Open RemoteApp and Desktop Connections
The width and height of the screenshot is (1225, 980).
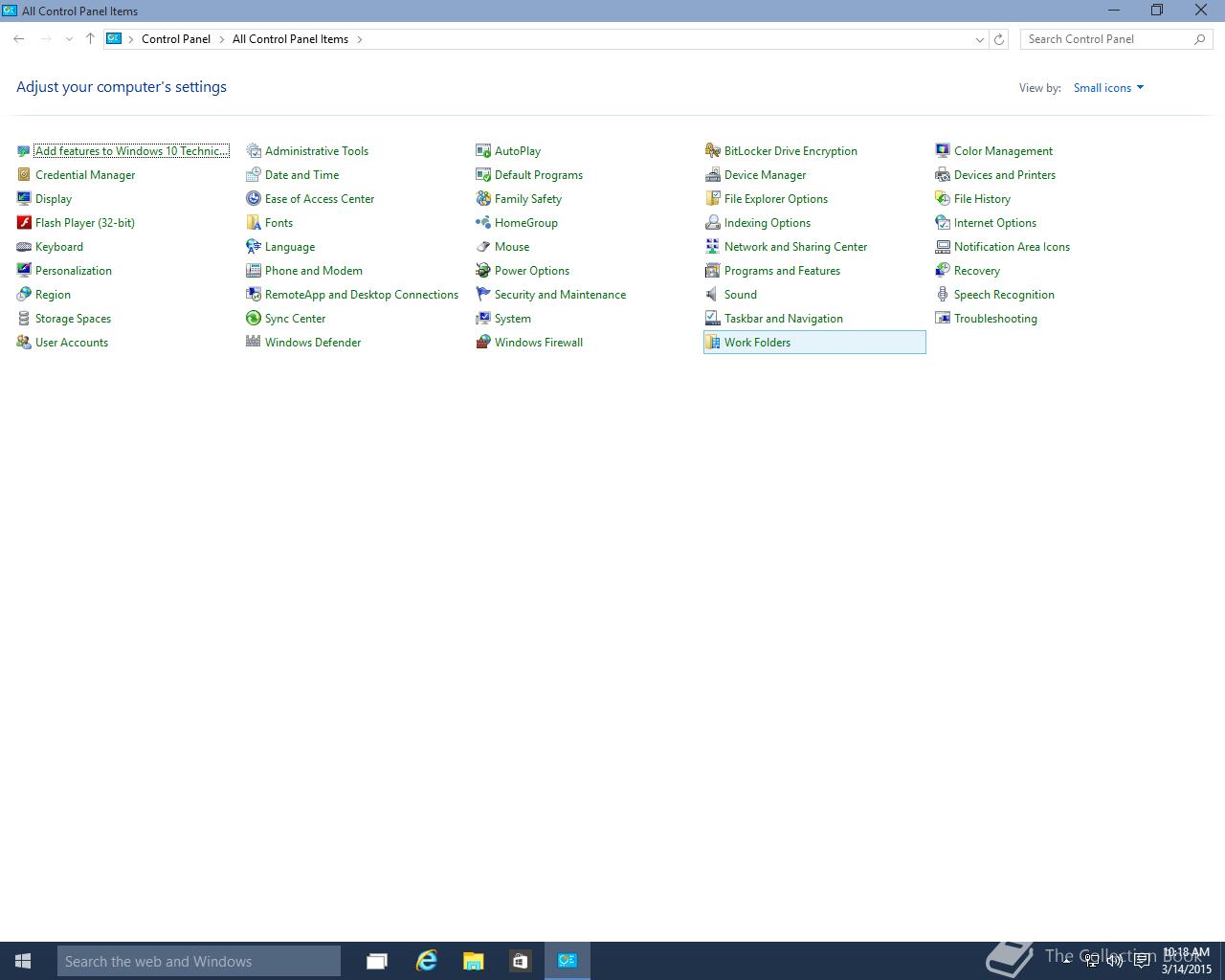tap(362, 295)
